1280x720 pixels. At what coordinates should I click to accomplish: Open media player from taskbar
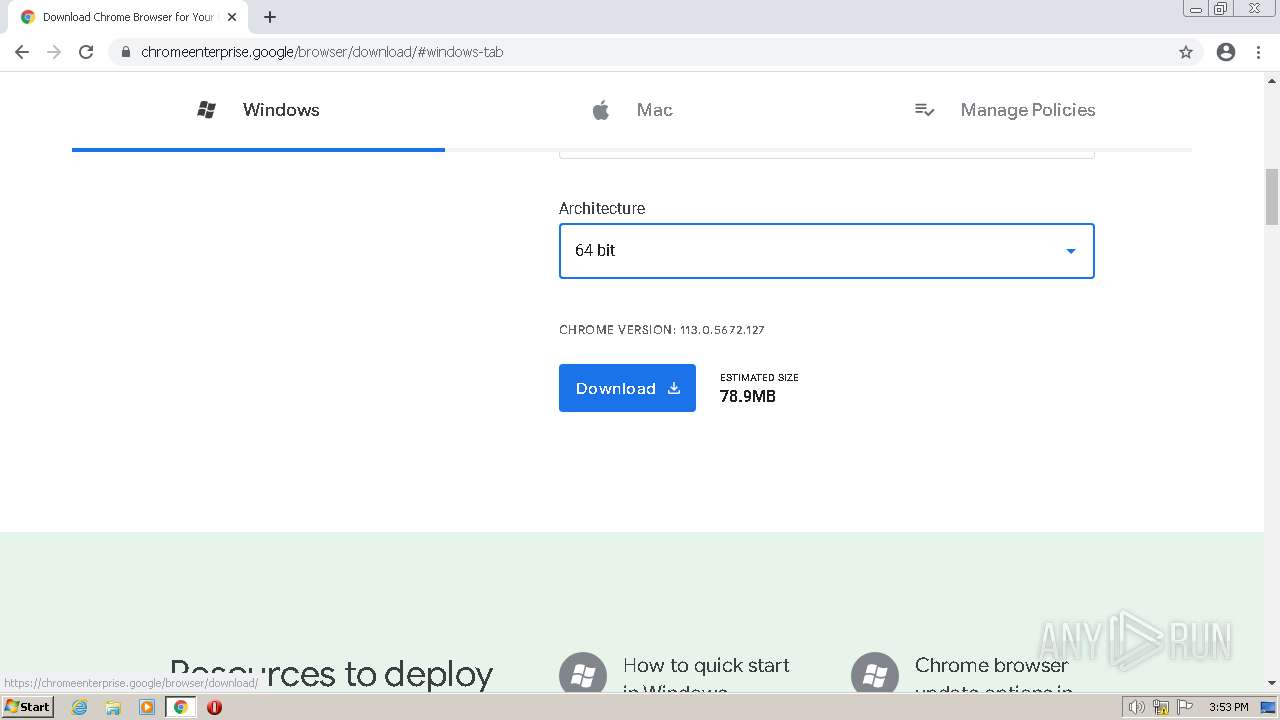[x=147, y=707]
